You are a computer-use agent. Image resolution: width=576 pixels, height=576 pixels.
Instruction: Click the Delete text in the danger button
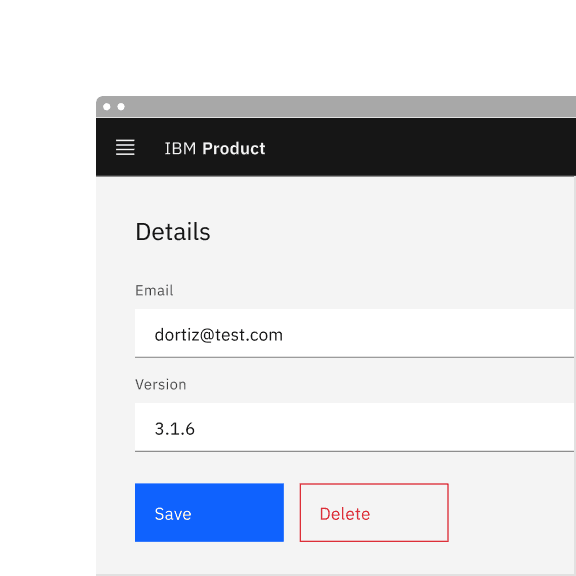345,514
